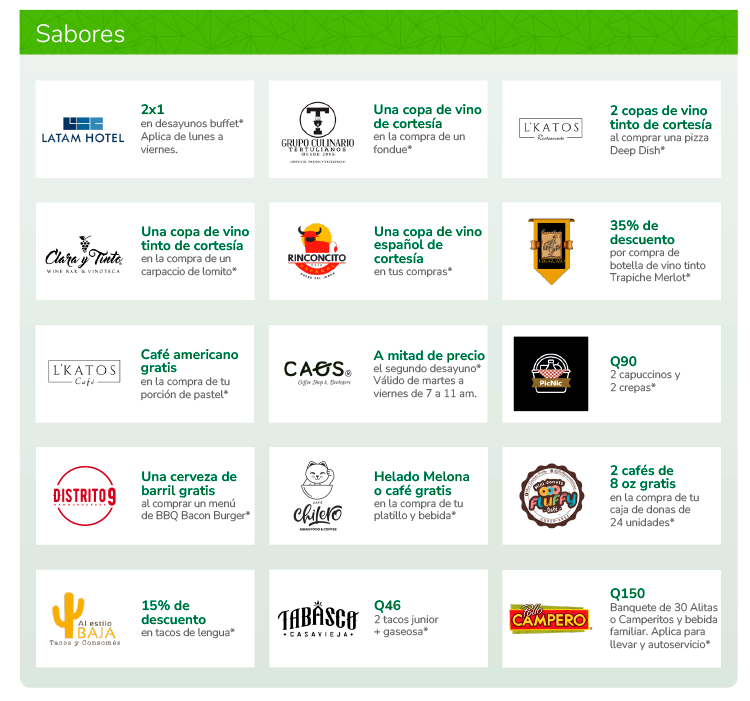Click the Rinconcito Español bull logo
750x701 pixels.
[317, 251]
